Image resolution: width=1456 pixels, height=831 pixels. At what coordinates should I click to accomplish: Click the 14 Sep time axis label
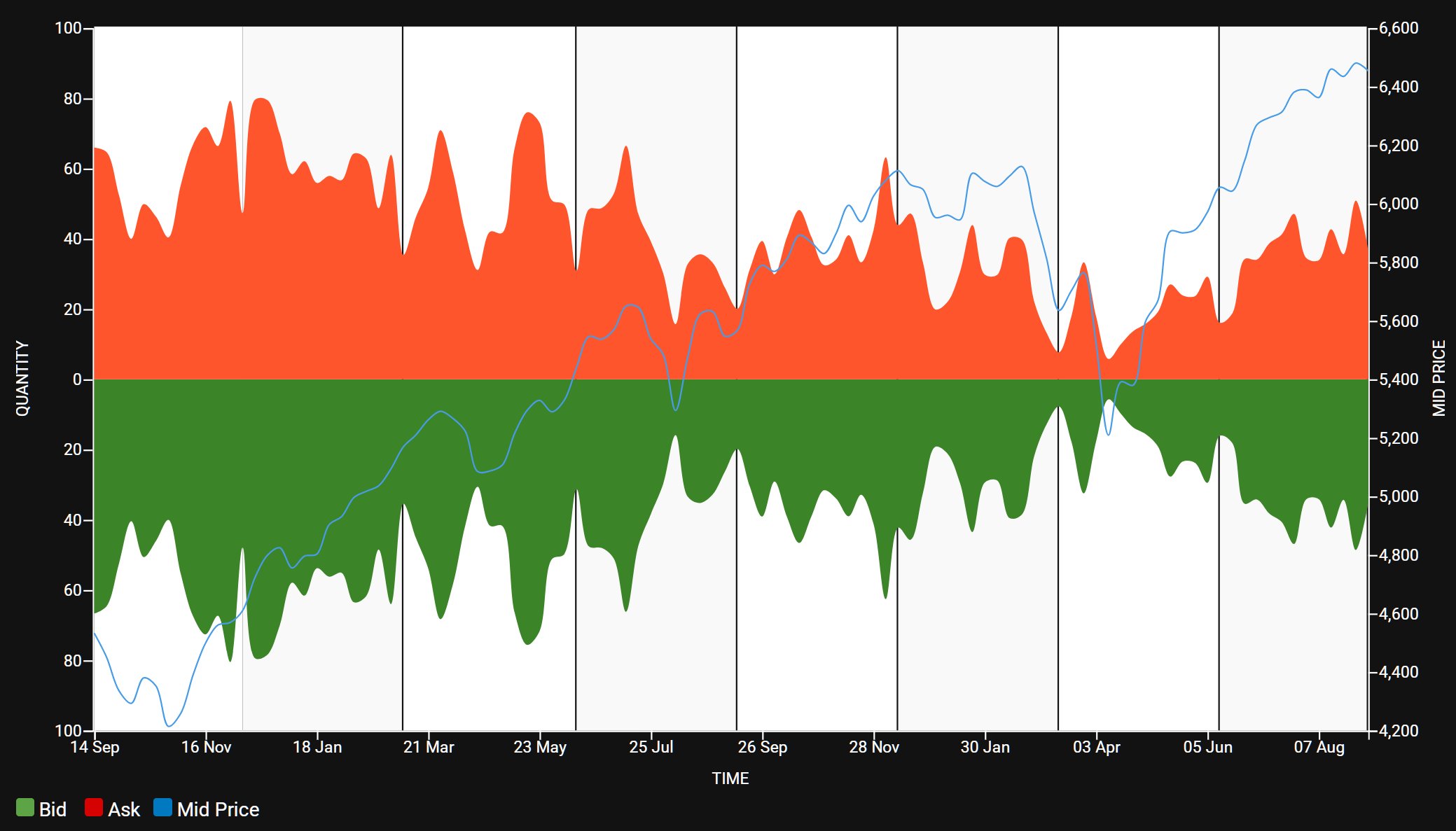pyautogui.click(x=95, y=747)
